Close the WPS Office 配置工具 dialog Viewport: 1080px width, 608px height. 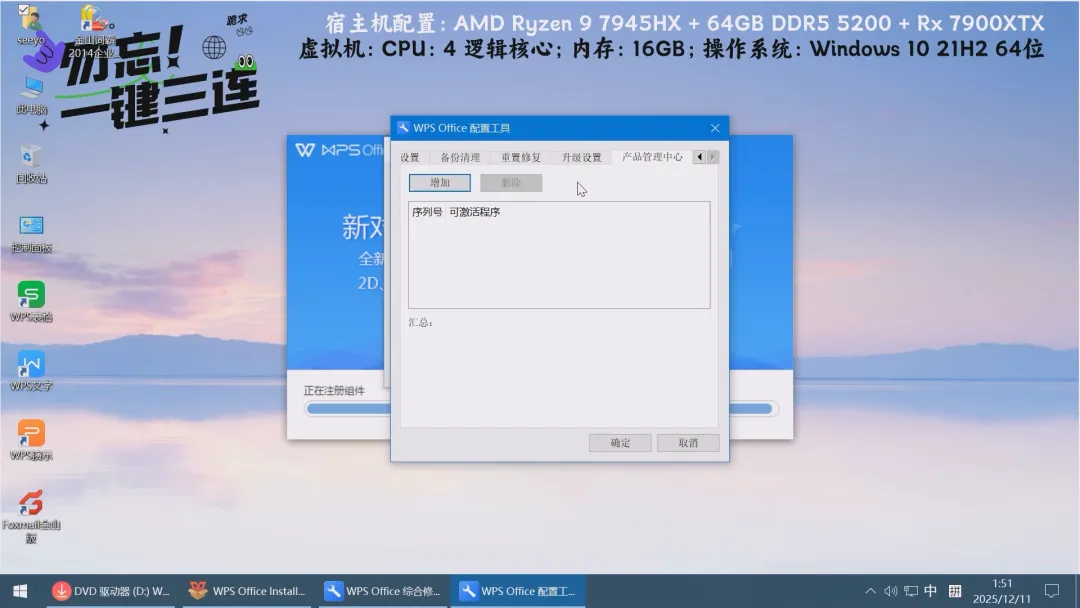pyautogui.click(x=715, y=128)
